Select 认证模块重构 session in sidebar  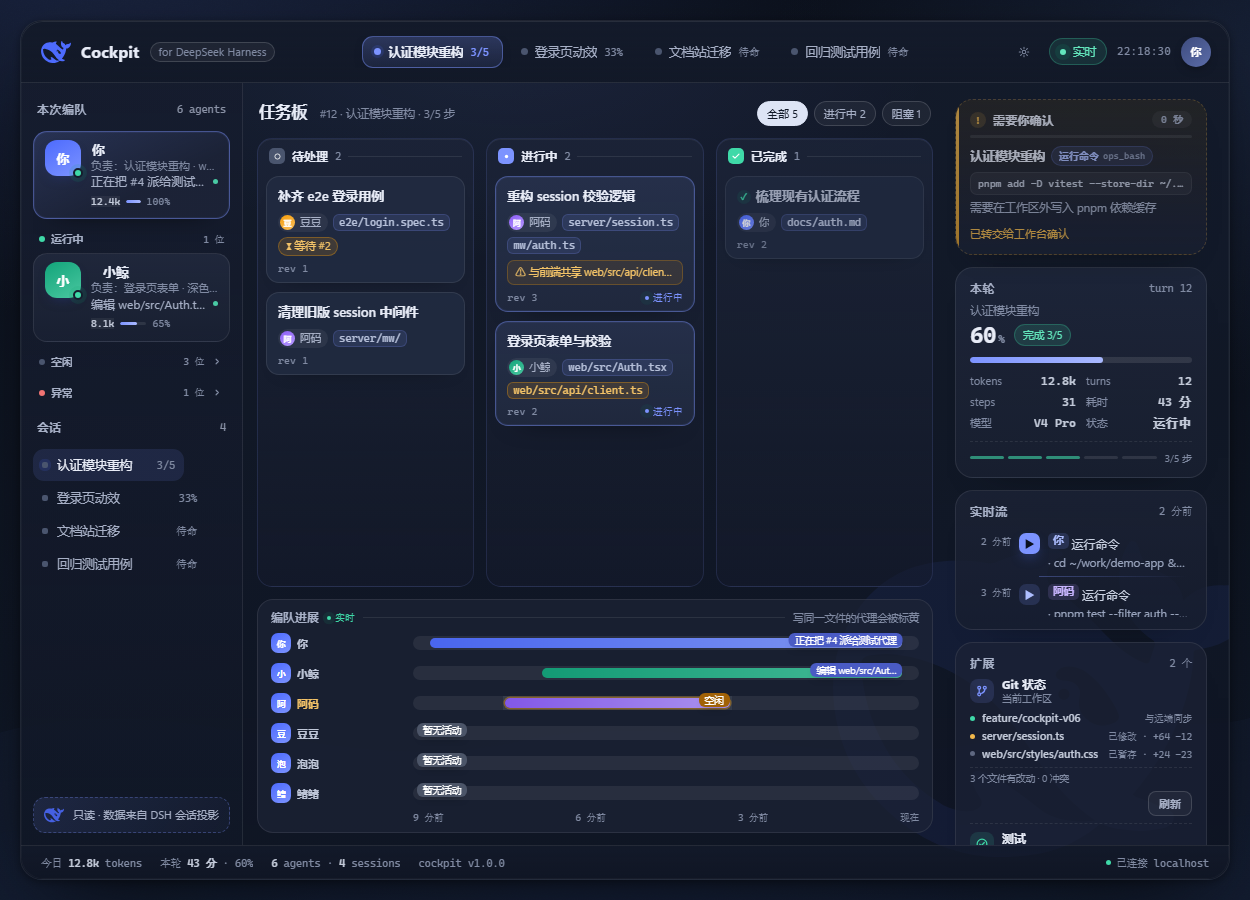[109, 465]
